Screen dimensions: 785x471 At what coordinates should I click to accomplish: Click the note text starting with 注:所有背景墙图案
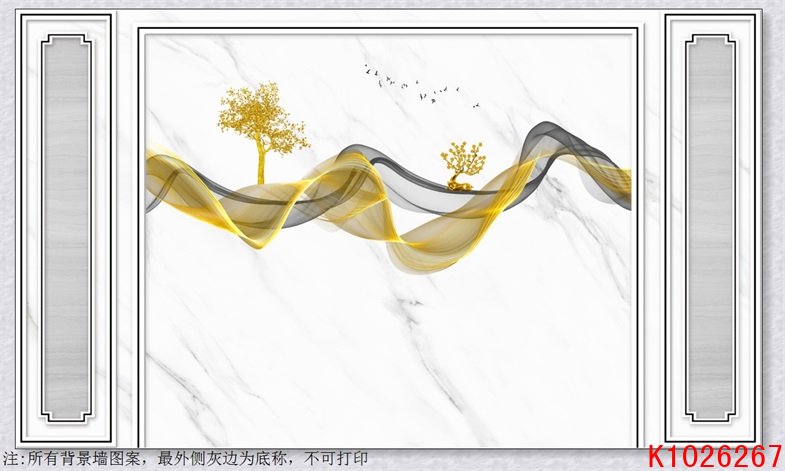pos(185,458)
